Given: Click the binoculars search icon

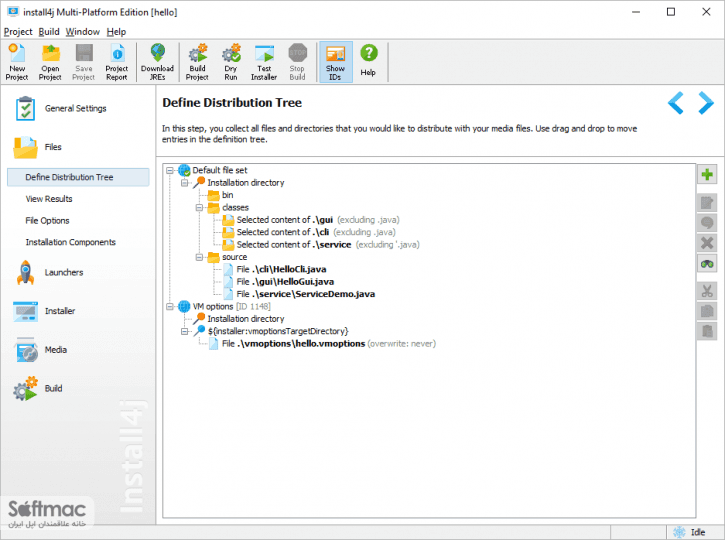Looking at the screenshot, I should (707, 264).
